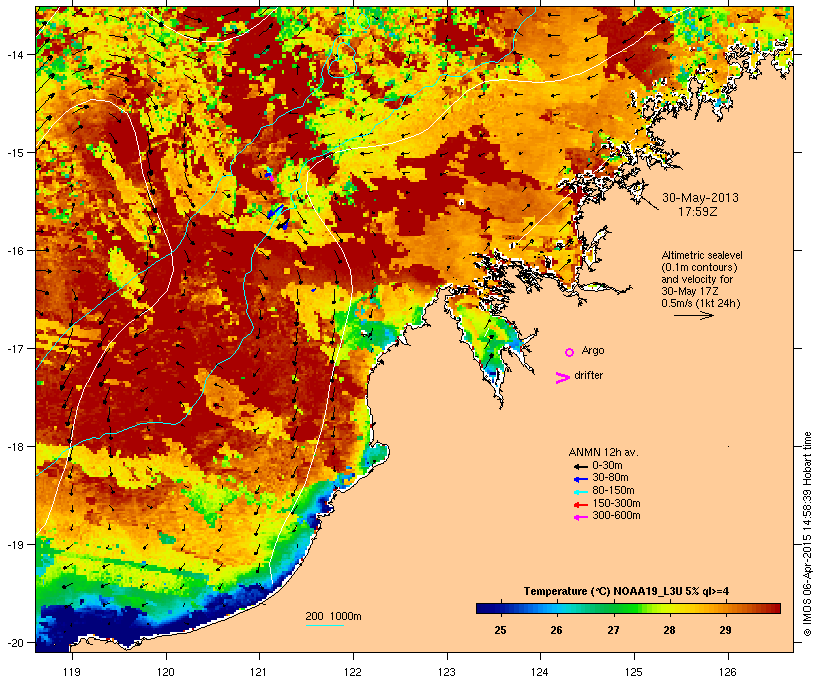Click the 'Altimetric sealevel' caption text

pos(702,255)
